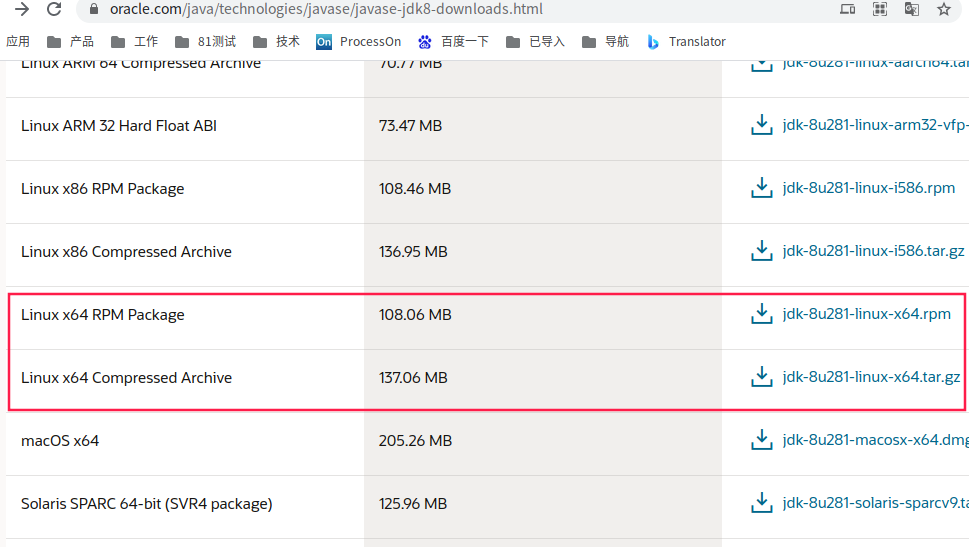Click download icon for linux-i586.tar.gz
The height and width of the screenshot is (547, 969).
coord(761,251)
